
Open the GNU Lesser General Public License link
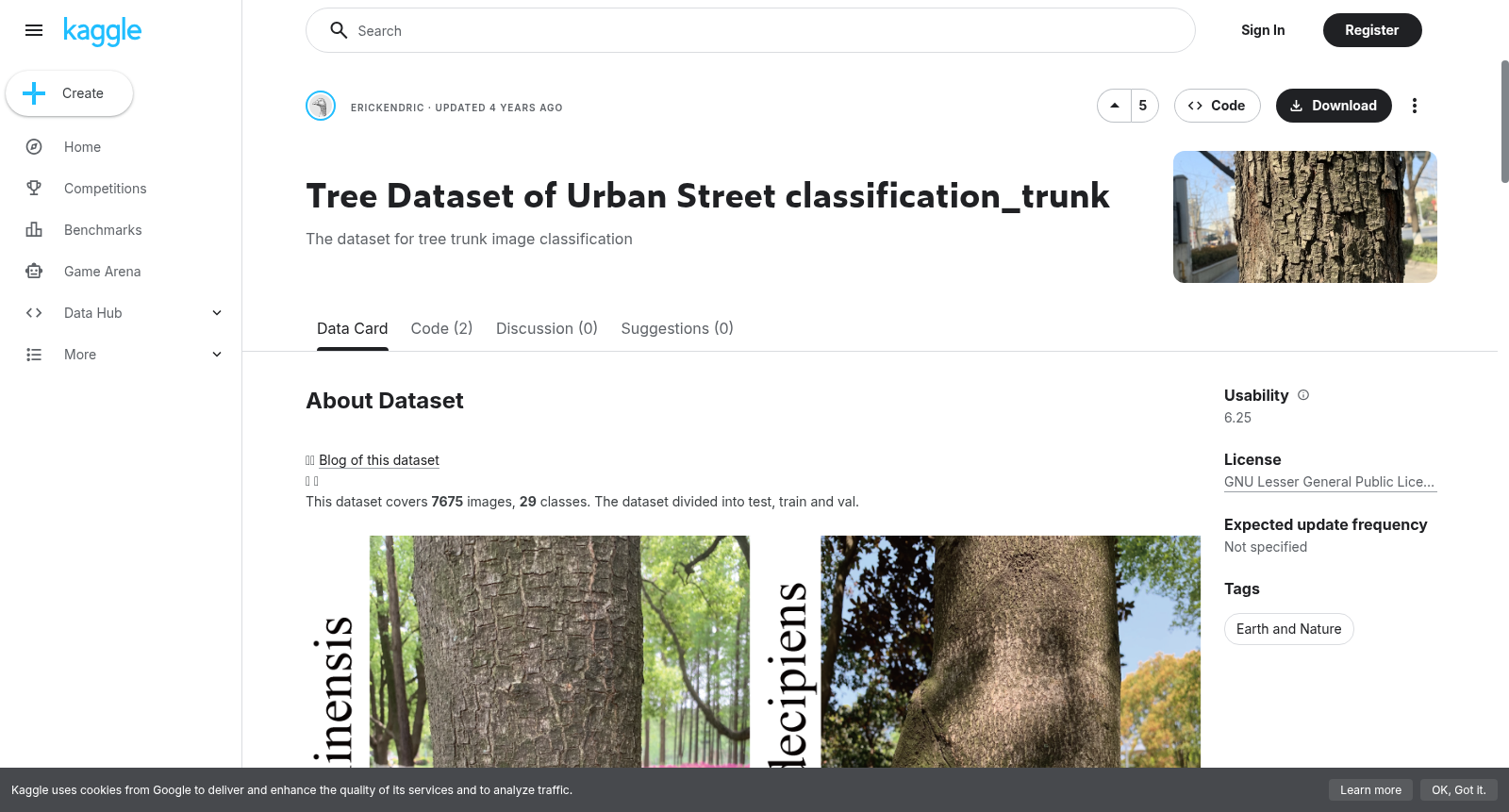(x=1329, y=482)
